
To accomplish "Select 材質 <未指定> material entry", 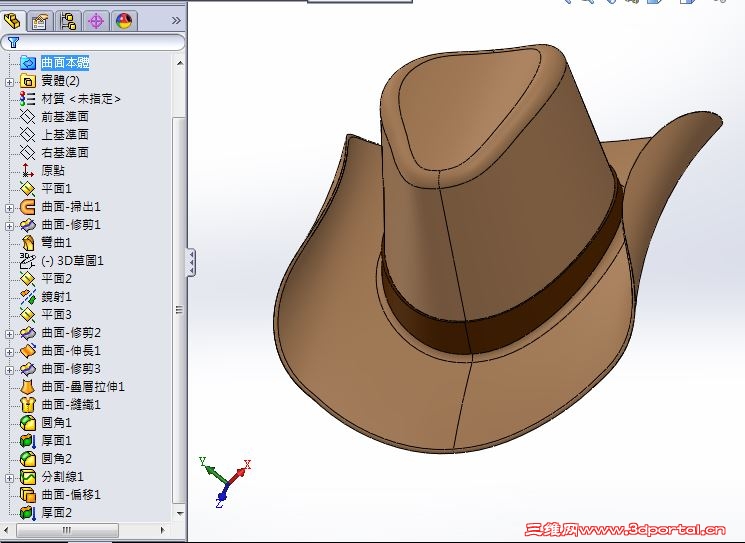I will point(81,99).
